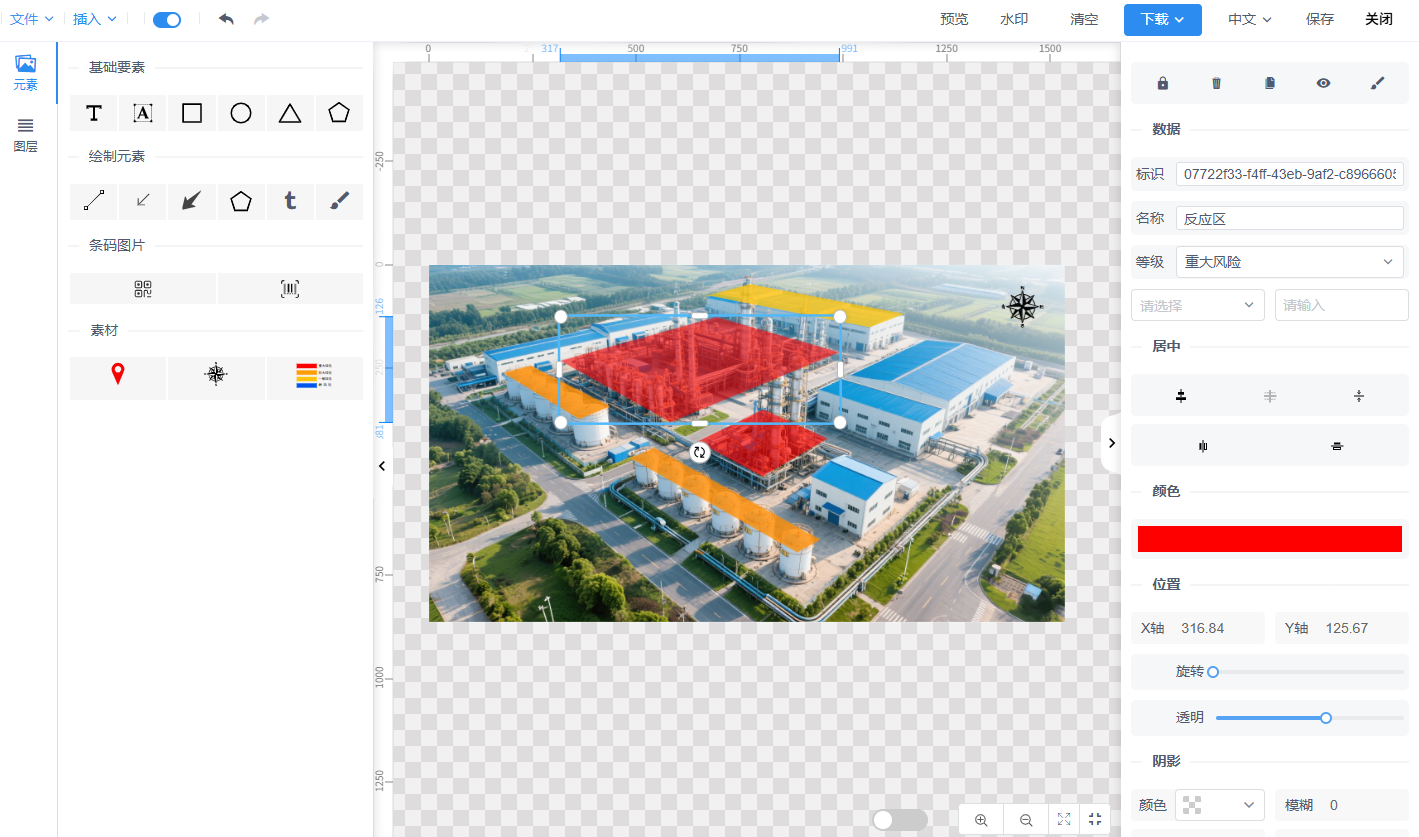1419x837 pixels.
Task: Add the red location pin material
Action: (118, 375)
